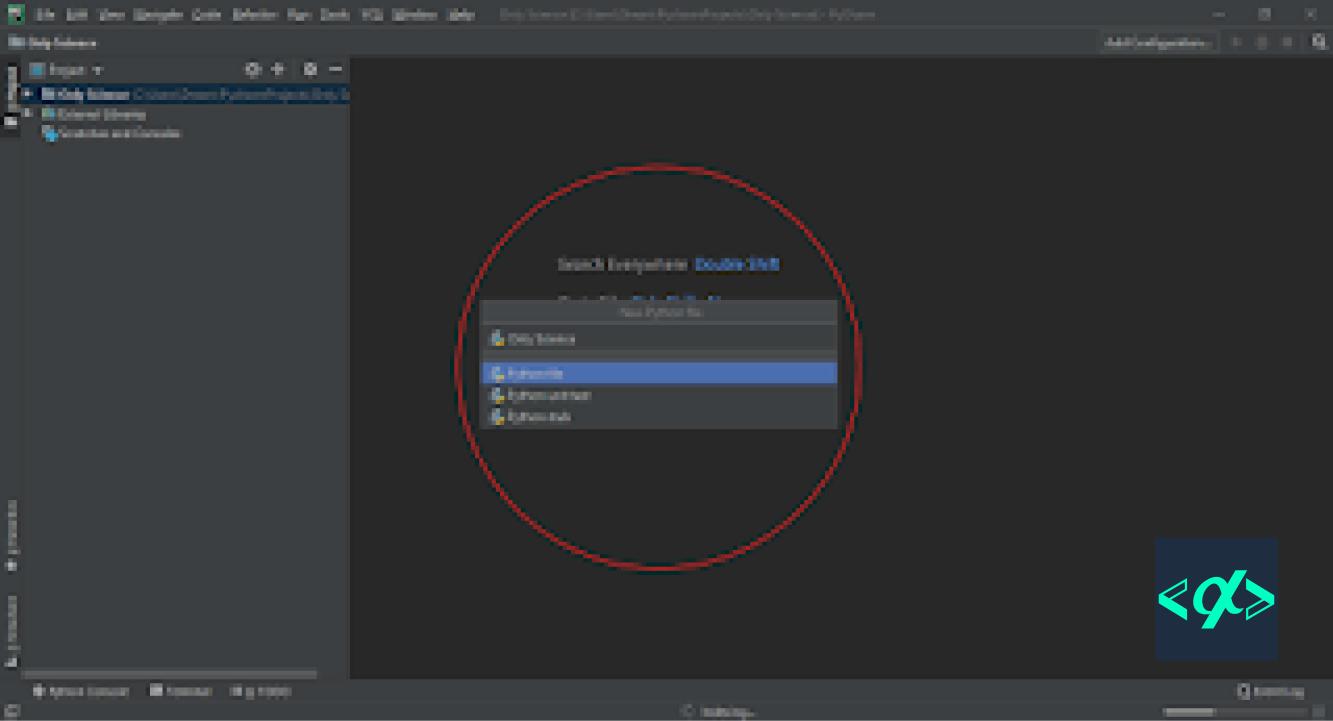Click the settings gear in the Project panel
This screenshot has width=1333, height=721.
(310, 69)
